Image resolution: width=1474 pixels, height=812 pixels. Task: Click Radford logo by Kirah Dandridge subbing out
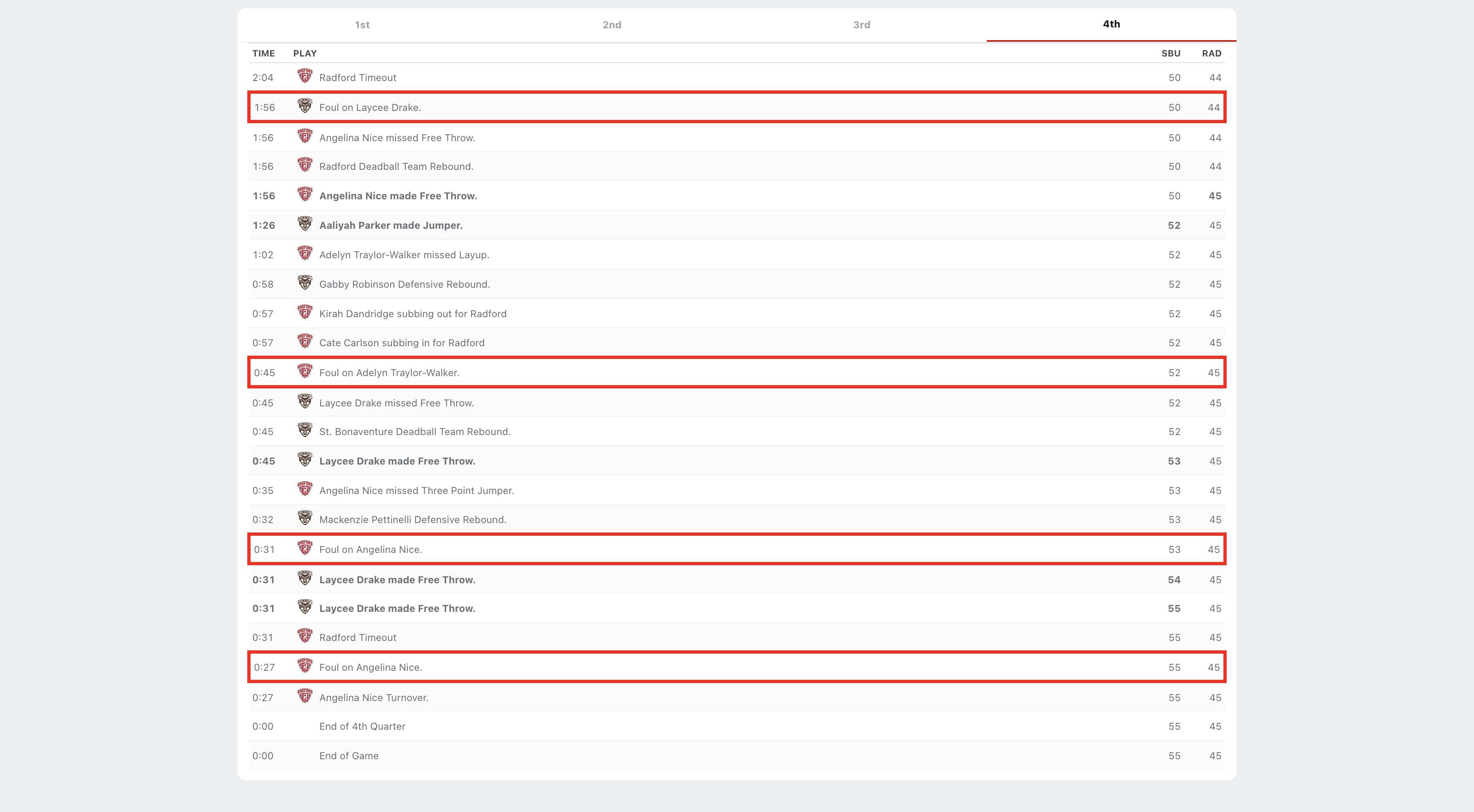305,312
